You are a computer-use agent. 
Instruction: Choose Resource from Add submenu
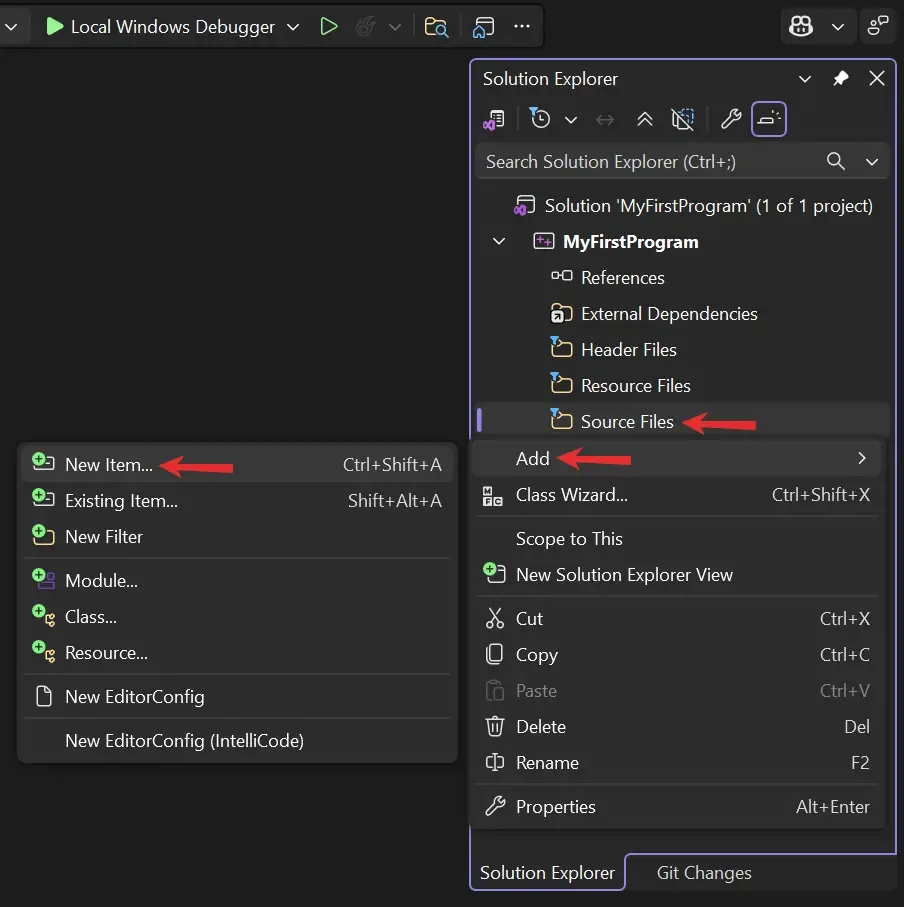237,653
